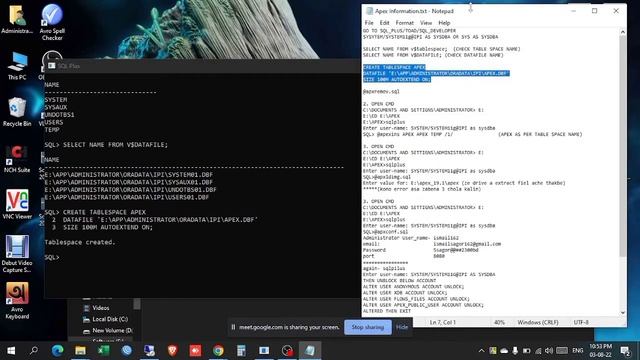Click the OneDrive cloud tray icon
640x360 pixels.
pyautogui.click(x=504, y=351)
